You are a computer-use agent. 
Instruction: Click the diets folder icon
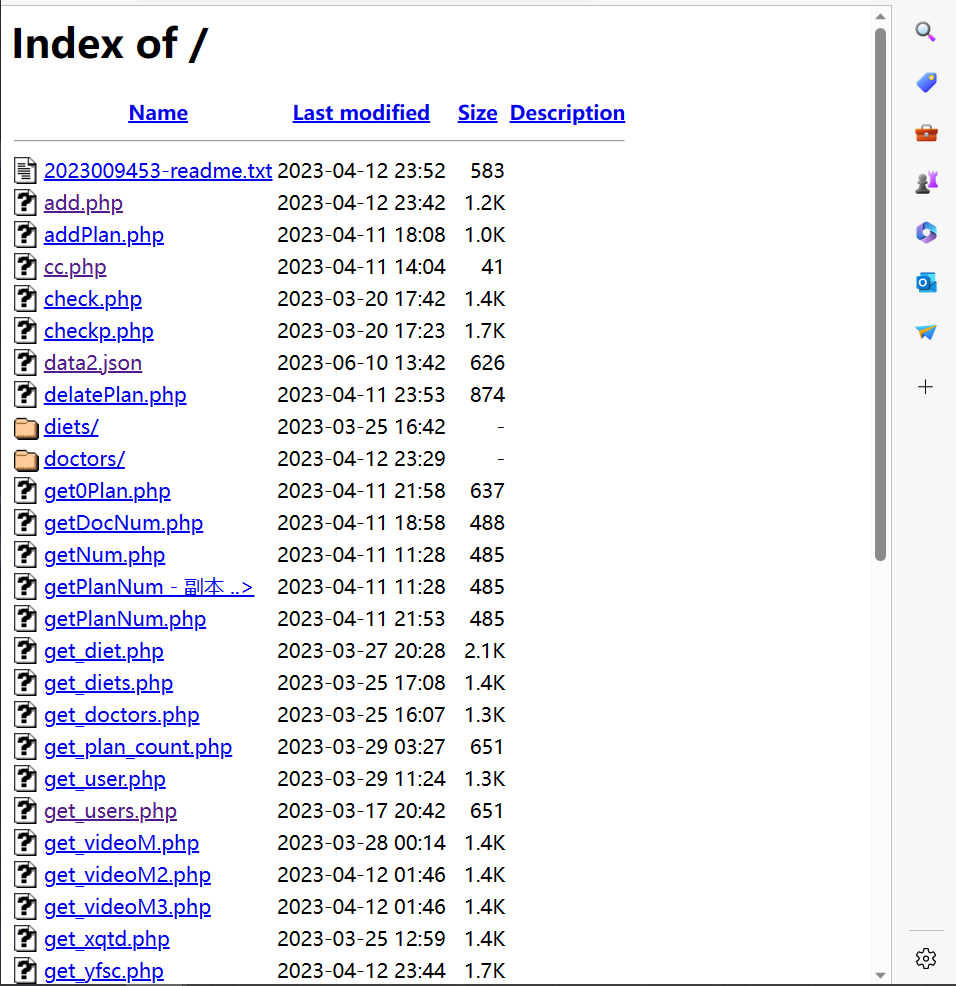(26, 428)
